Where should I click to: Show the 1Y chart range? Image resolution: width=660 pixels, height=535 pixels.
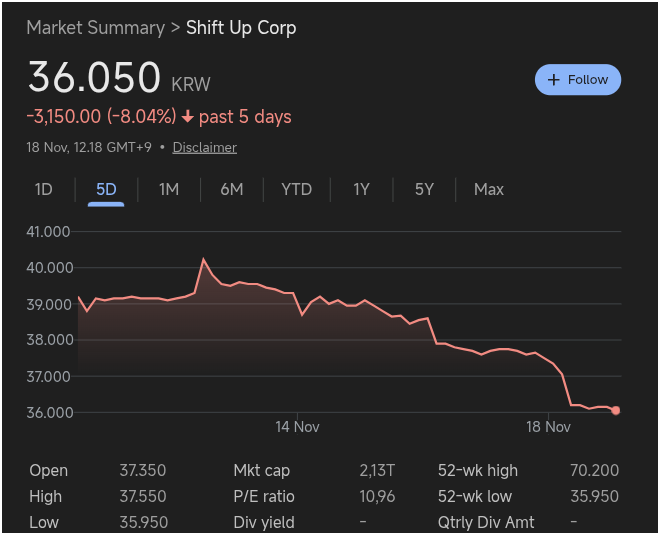(x=361, y=189)
